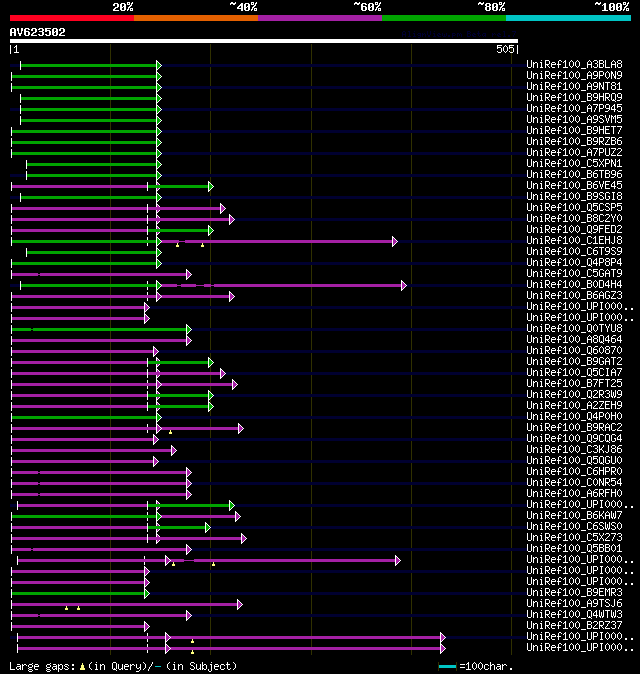Viewport: 640px width, 674px height.
Task: Select the UniRef100_Q5CSP5 entry
Action: (574, 208)
